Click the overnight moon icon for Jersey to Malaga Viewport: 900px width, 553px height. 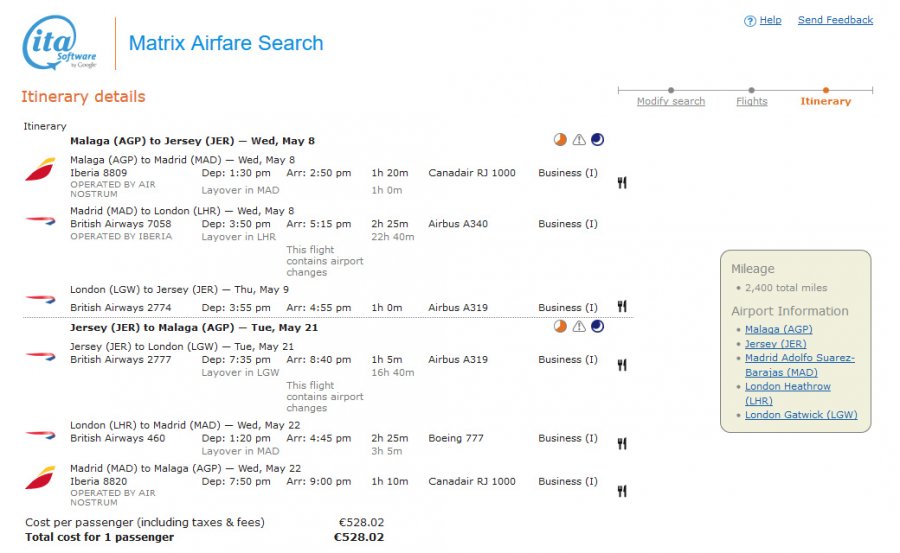597,326
